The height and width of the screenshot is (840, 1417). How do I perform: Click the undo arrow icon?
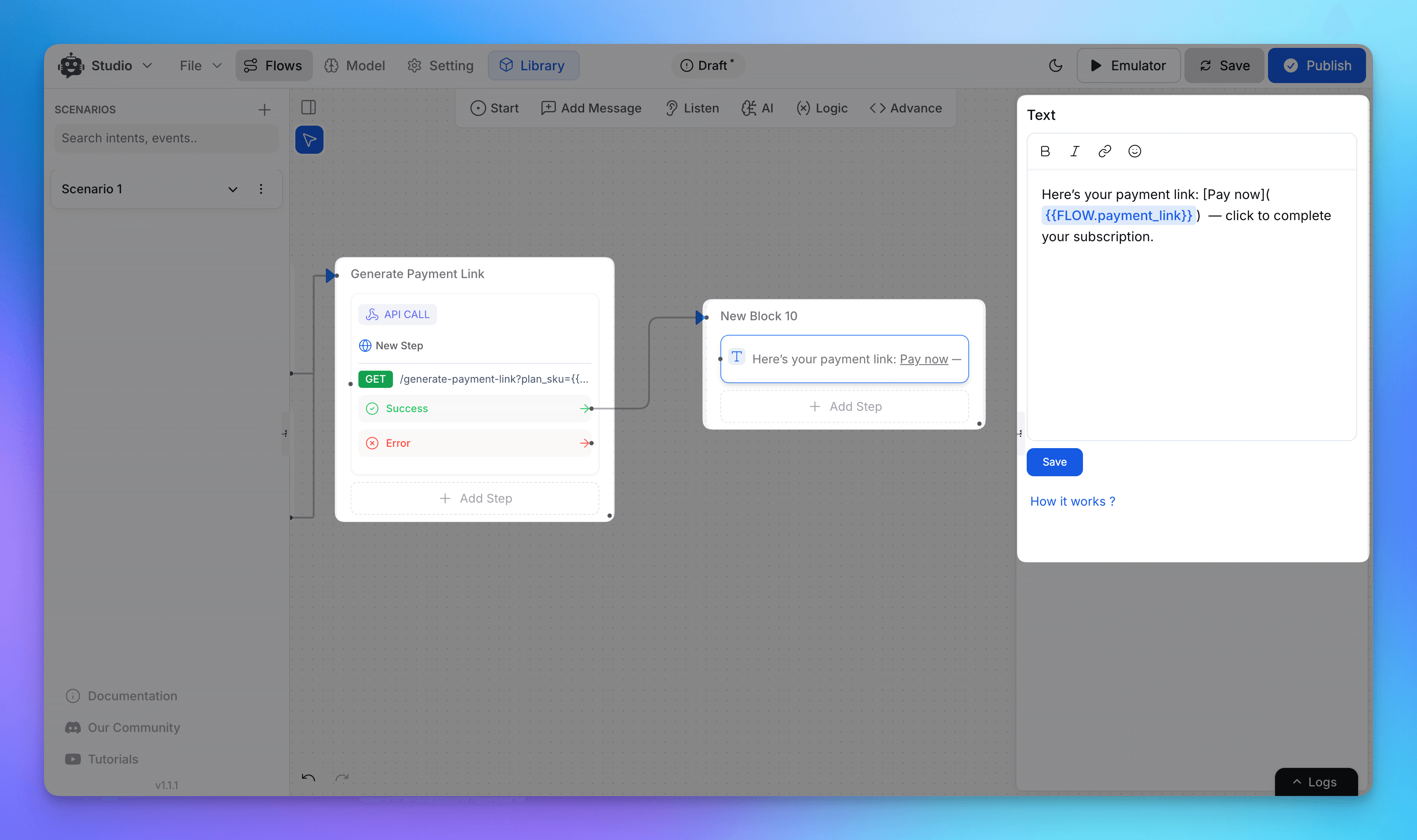tap(309, 778)
